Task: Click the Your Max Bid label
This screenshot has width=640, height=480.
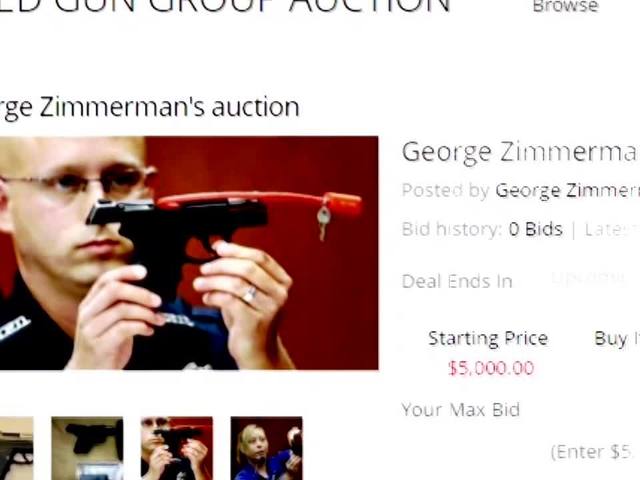Action: pyautogui.click(x=460, y=410)
